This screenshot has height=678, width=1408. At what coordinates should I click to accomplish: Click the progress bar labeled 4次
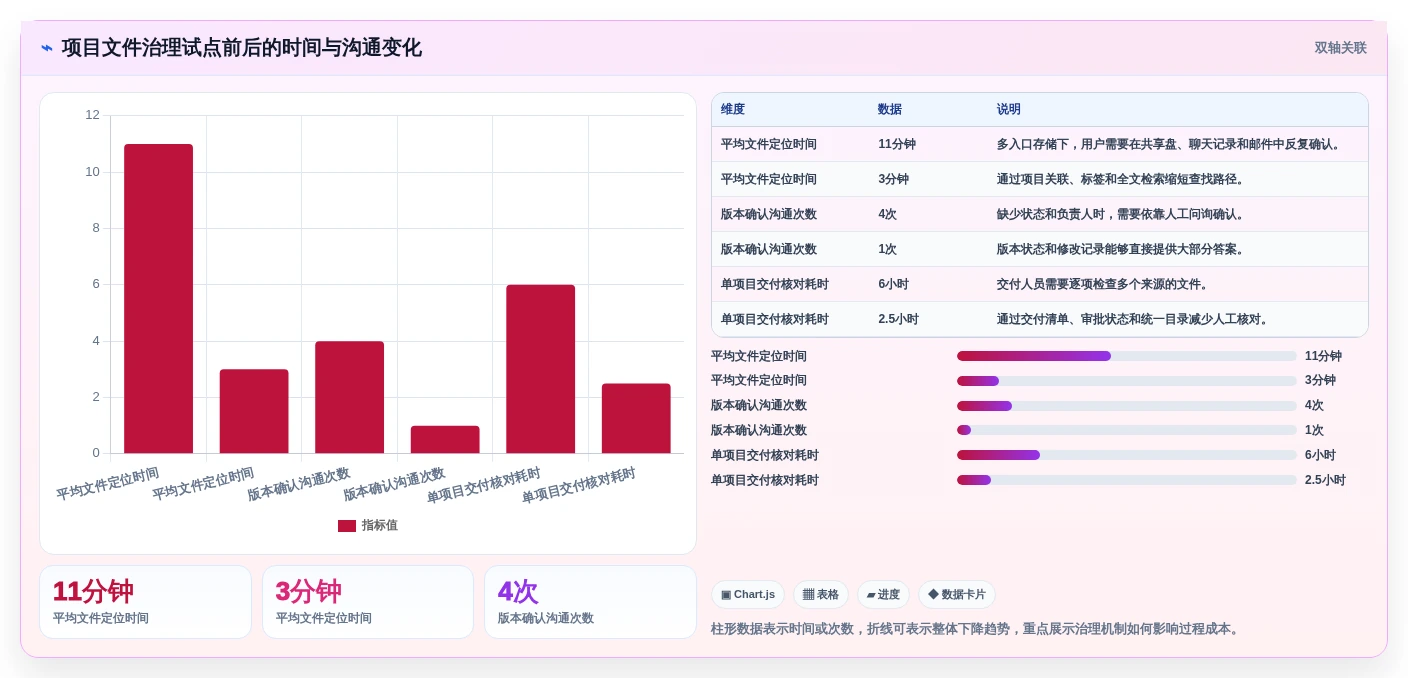point(1127,406)
